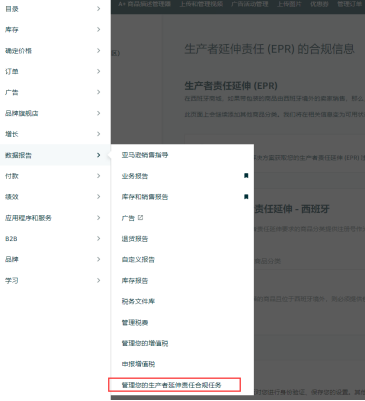Open 目录 in the sidebar
Screen dimensions: 365x401
pos(12,9)
